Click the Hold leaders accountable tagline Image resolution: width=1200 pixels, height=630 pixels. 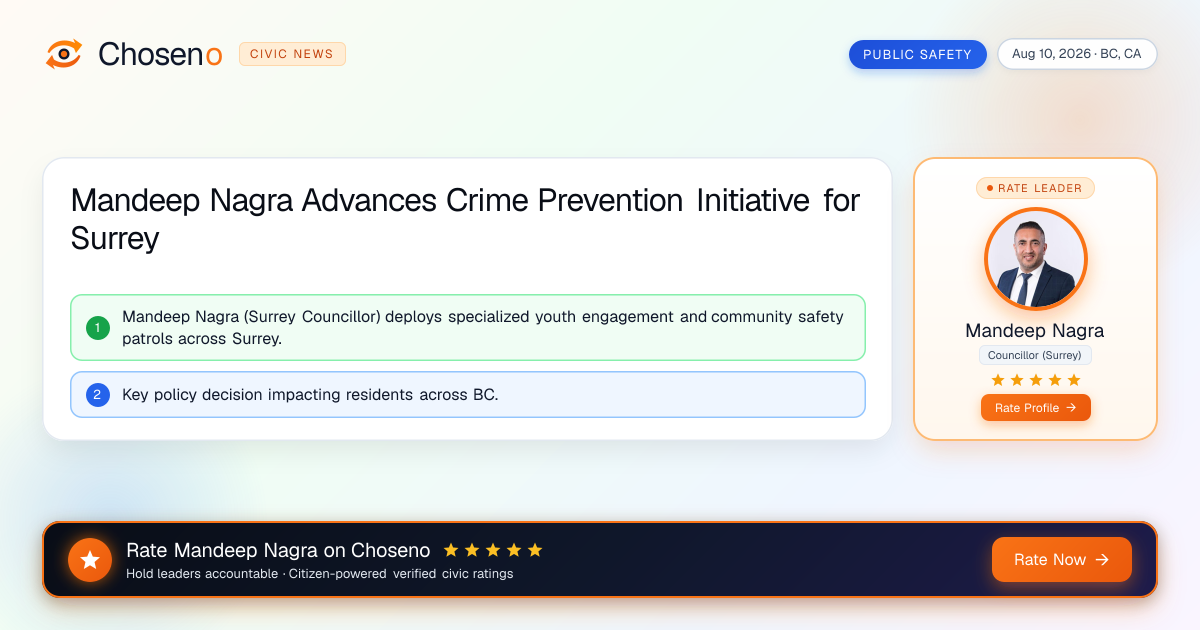[x=319, y=574]
